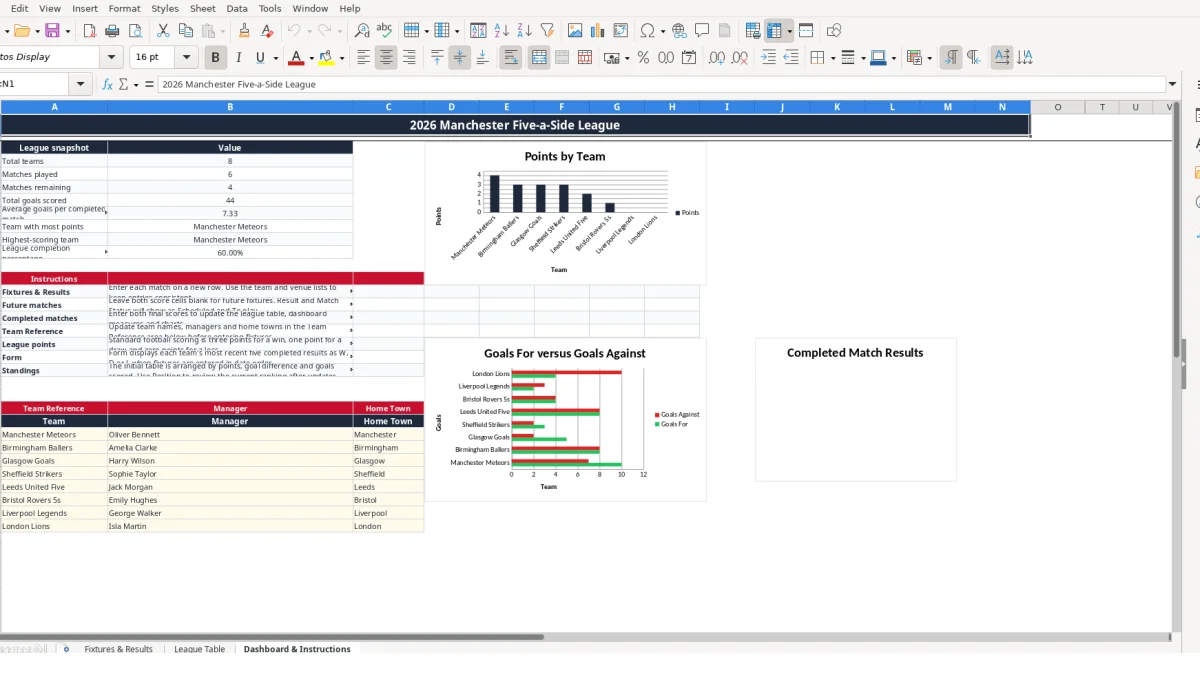The image size is (1200, 675).
Task: Open the Data menu
Action: (x=237, y=8)
